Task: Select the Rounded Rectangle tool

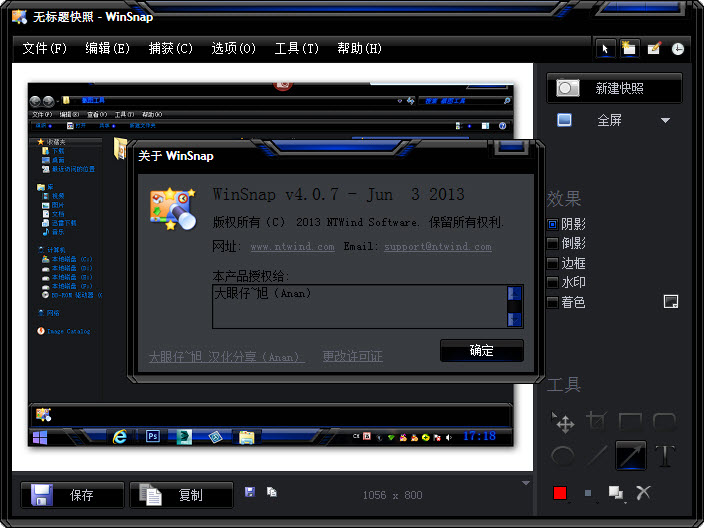Action: pos(664,422)
